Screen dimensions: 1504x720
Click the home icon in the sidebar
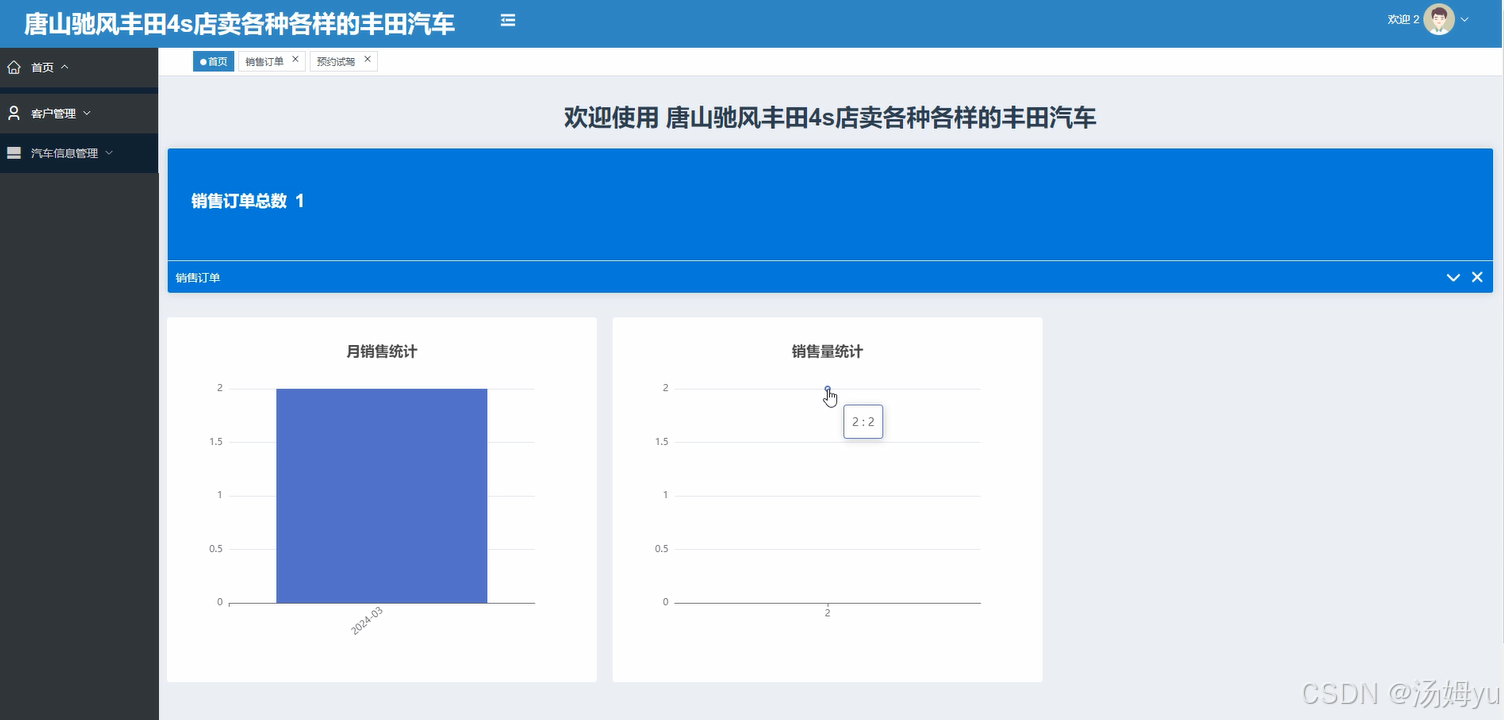[x=14, y=67]
